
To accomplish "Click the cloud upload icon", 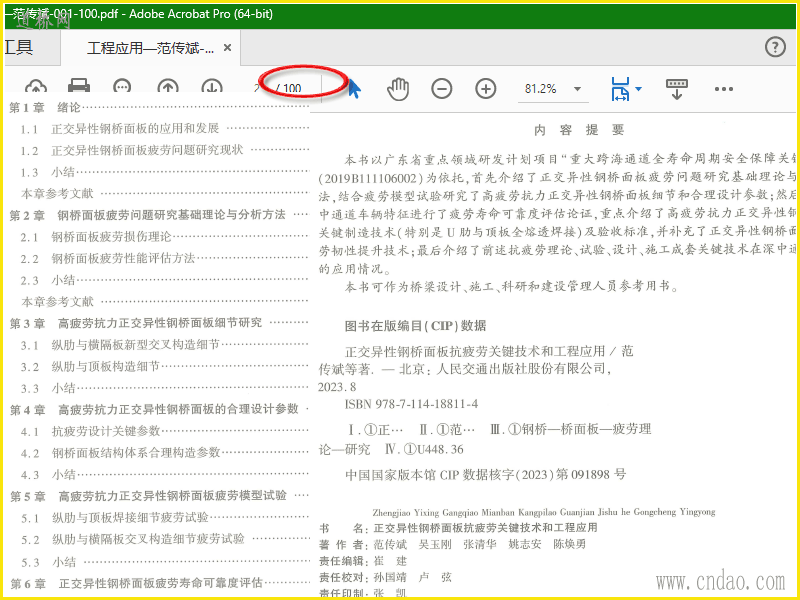I will tap(36, 86).
